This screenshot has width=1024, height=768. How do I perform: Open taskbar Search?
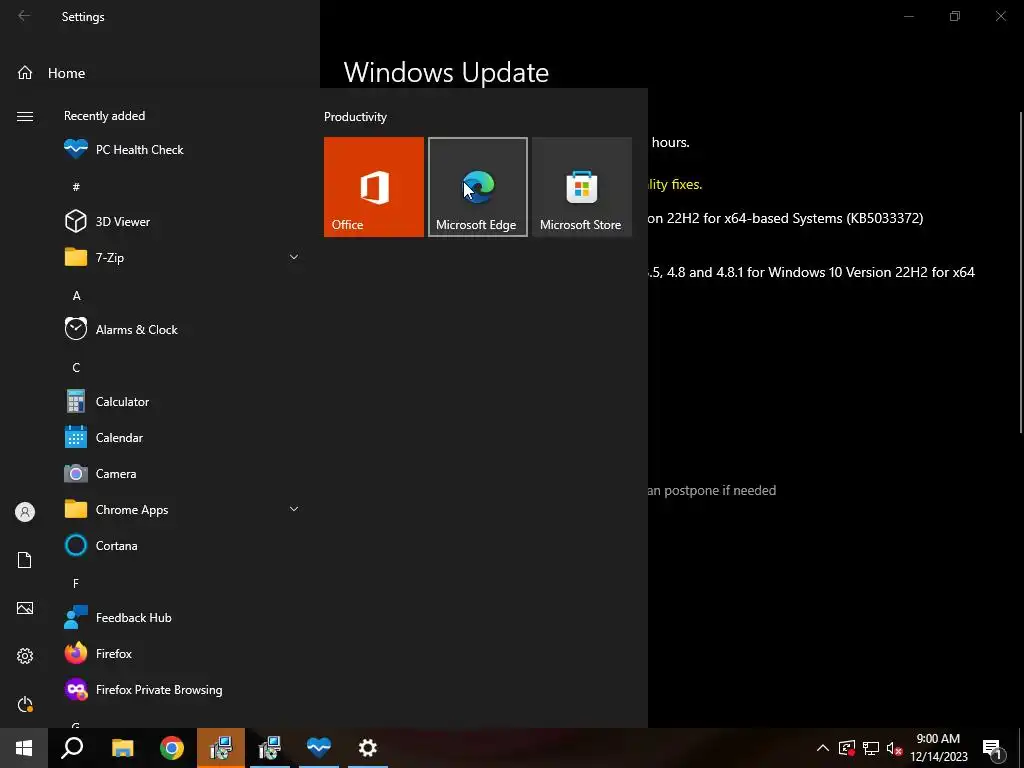pyautogui.click(x=72, y=748)
